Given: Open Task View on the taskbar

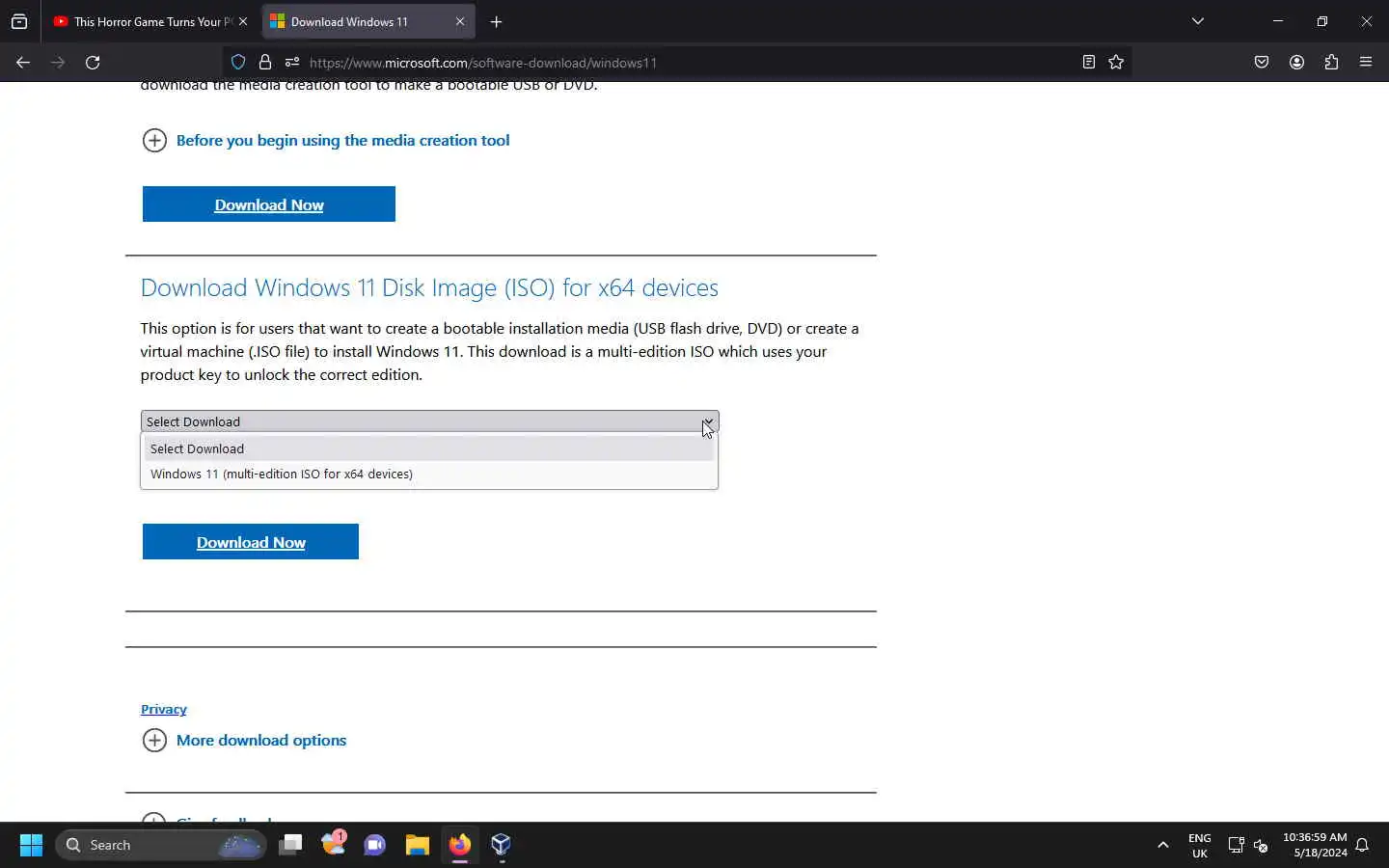Looking at the screenshot, I should coord(290,845).
